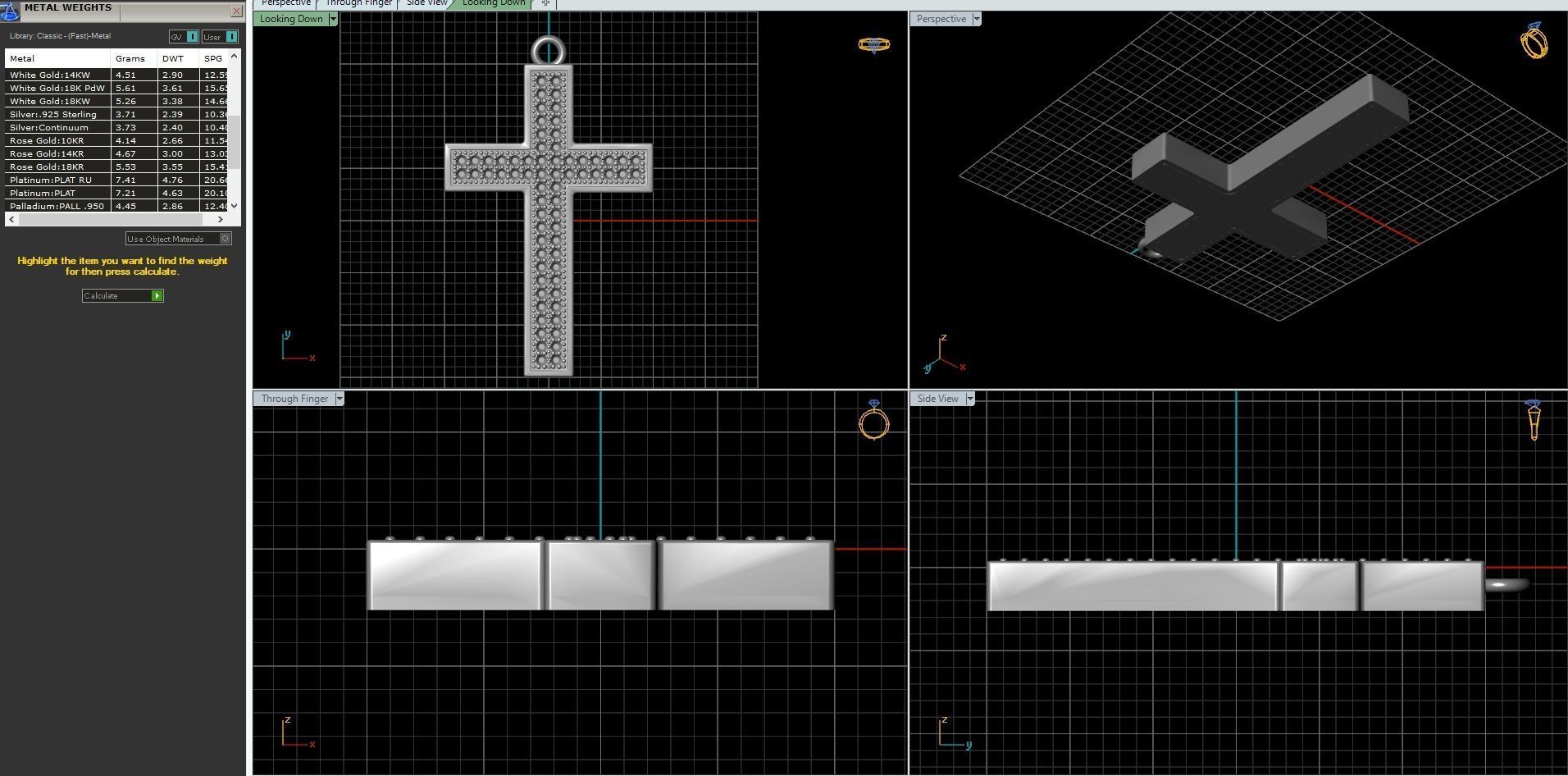Click the 7.41 grams value
Viewport: 1568px width, 776px height.
(125, 180)
